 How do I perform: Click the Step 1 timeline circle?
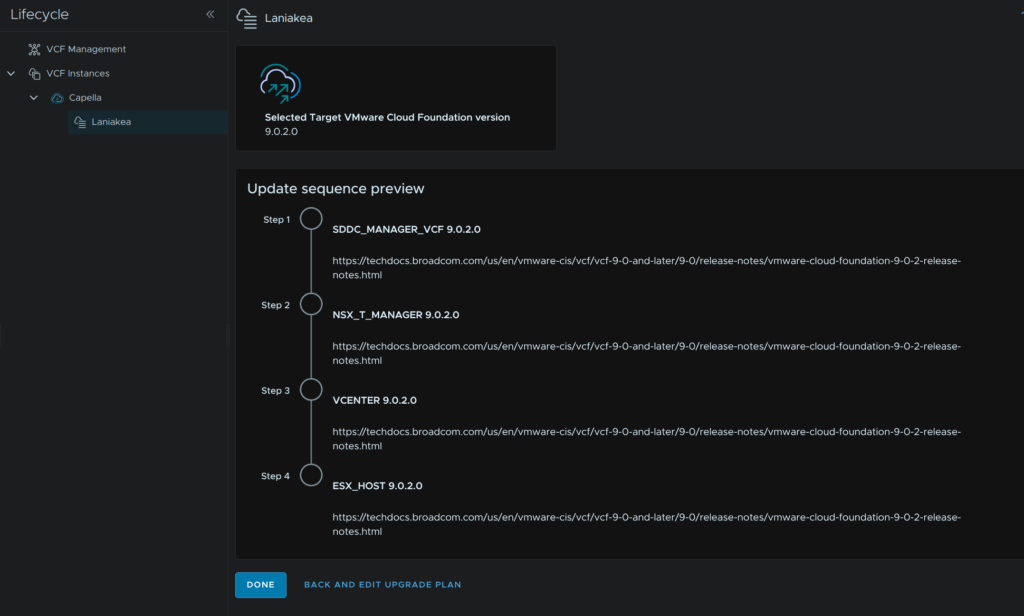pos(311,219)
